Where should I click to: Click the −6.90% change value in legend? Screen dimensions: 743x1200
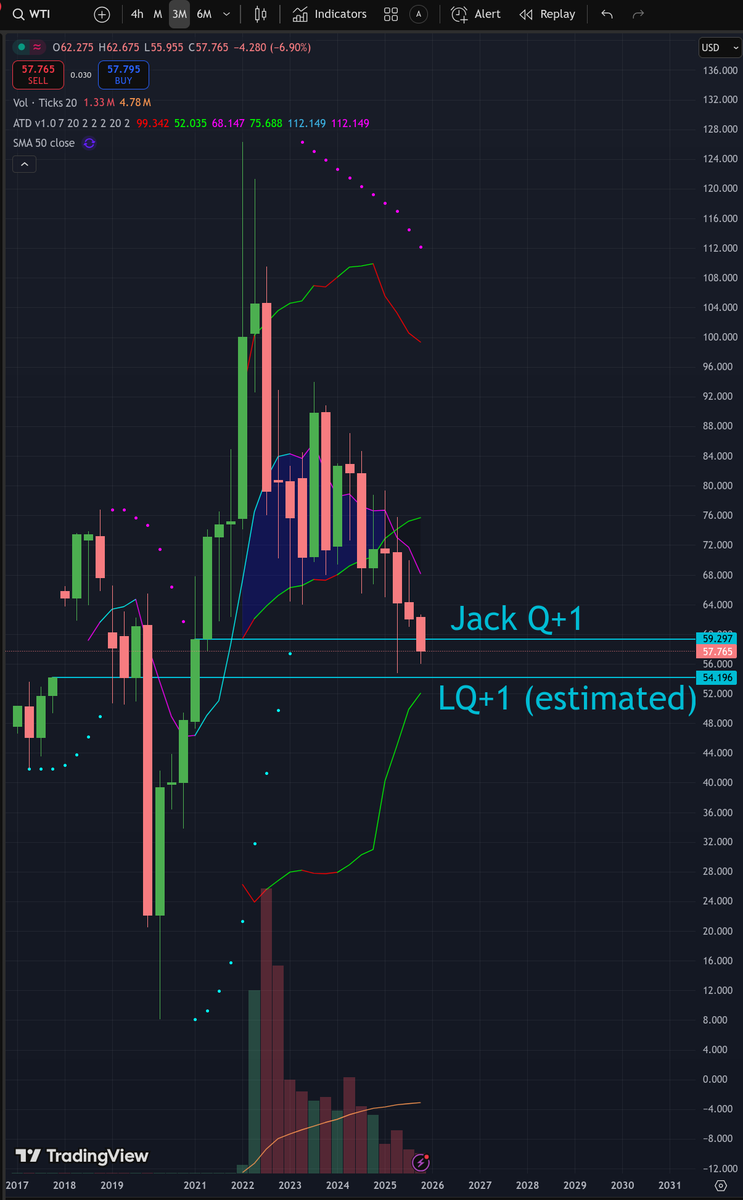pos(289,47)
